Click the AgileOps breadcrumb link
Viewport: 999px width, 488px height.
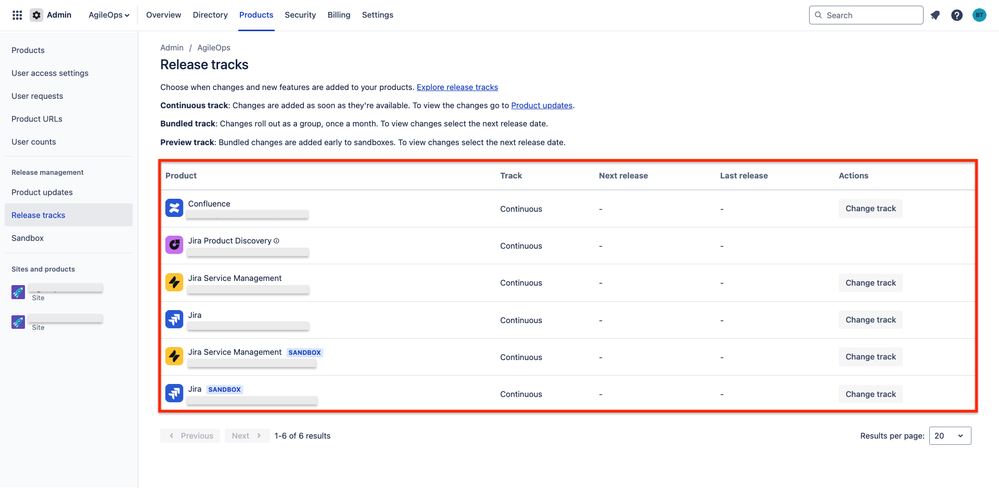[213, 48]
